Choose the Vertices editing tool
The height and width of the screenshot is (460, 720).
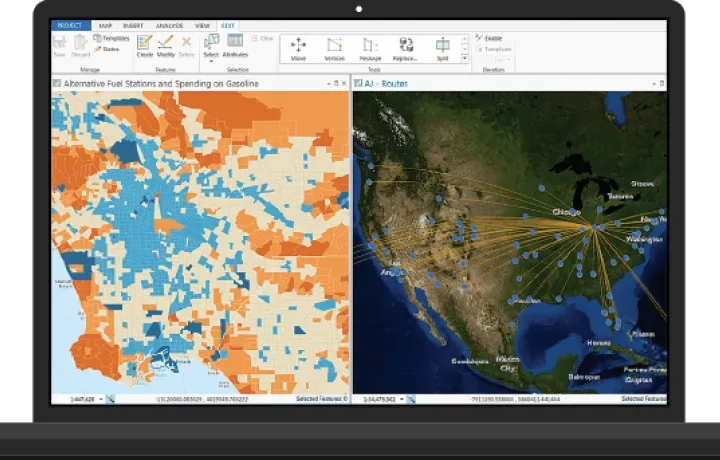click(334, 46)
